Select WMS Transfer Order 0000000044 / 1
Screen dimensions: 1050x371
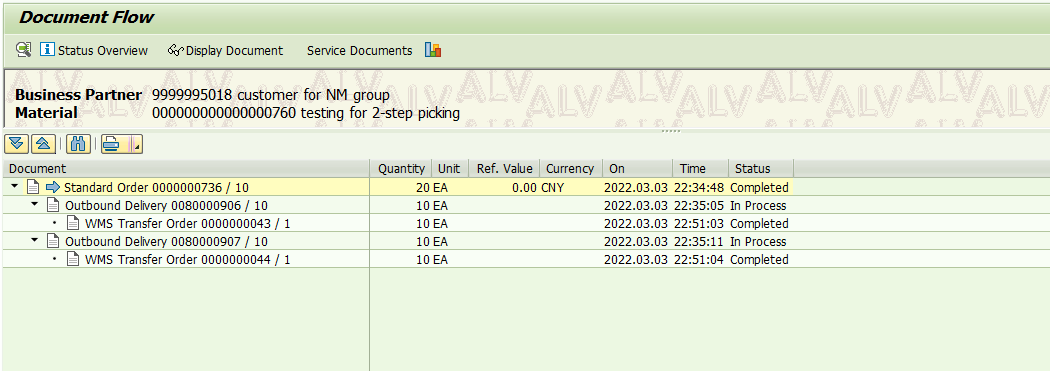pyautogui.click(x=188, y=260)
